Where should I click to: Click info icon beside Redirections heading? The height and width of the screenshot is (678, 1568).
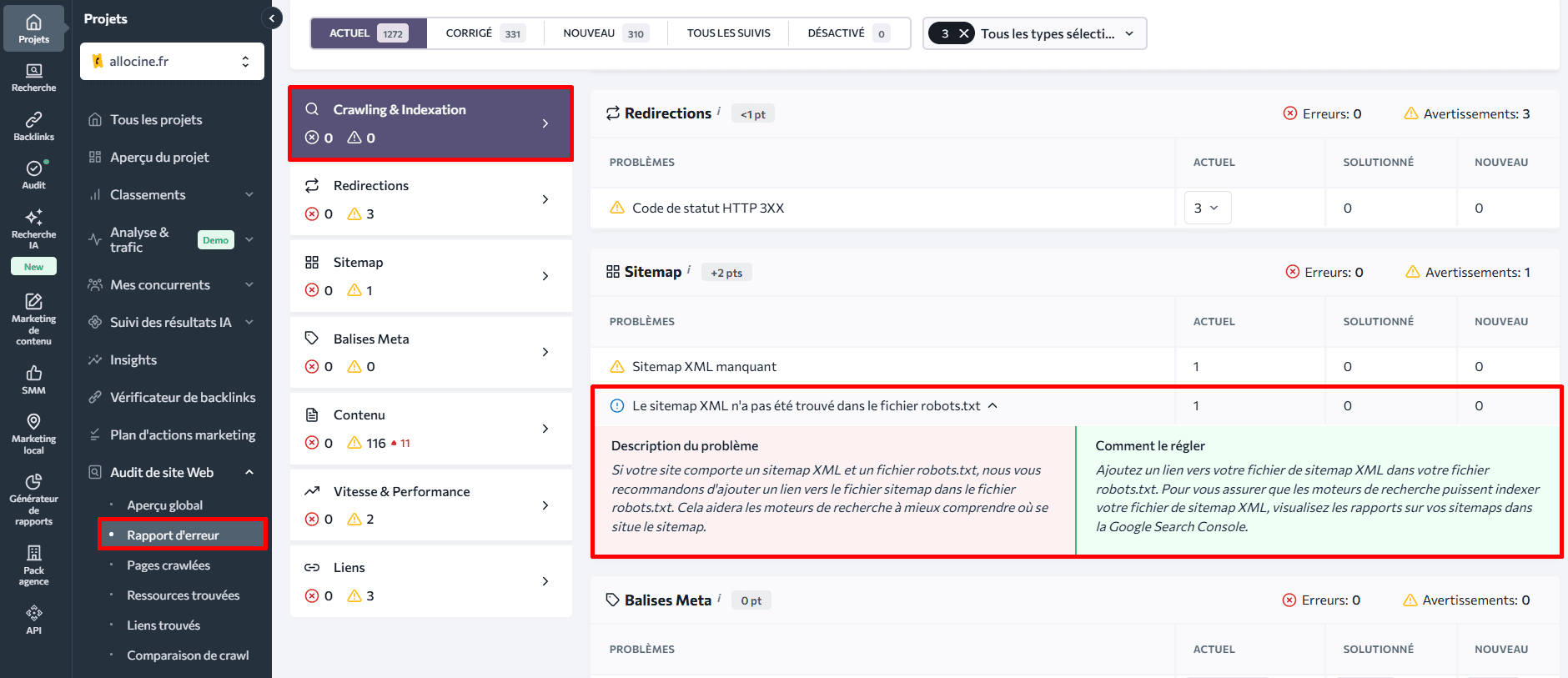tap(719, 110)
